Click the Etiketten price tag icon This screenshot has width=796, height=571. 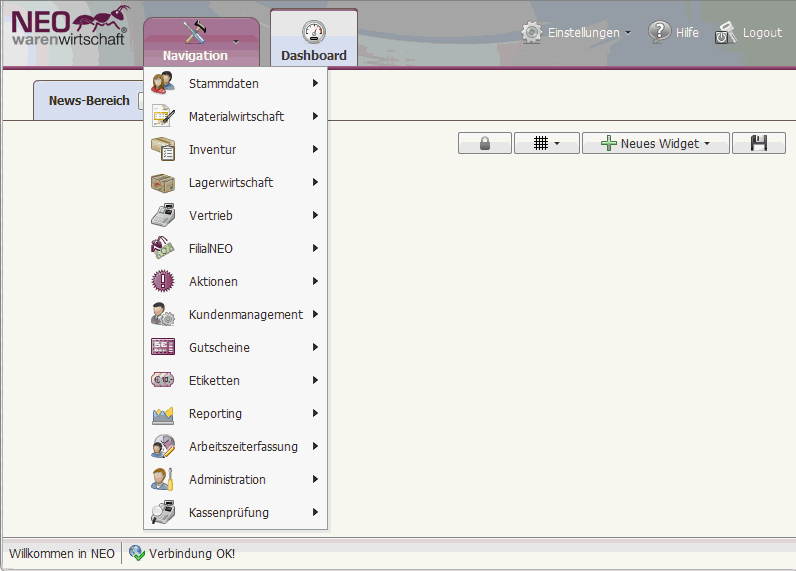tap(163, 380)
